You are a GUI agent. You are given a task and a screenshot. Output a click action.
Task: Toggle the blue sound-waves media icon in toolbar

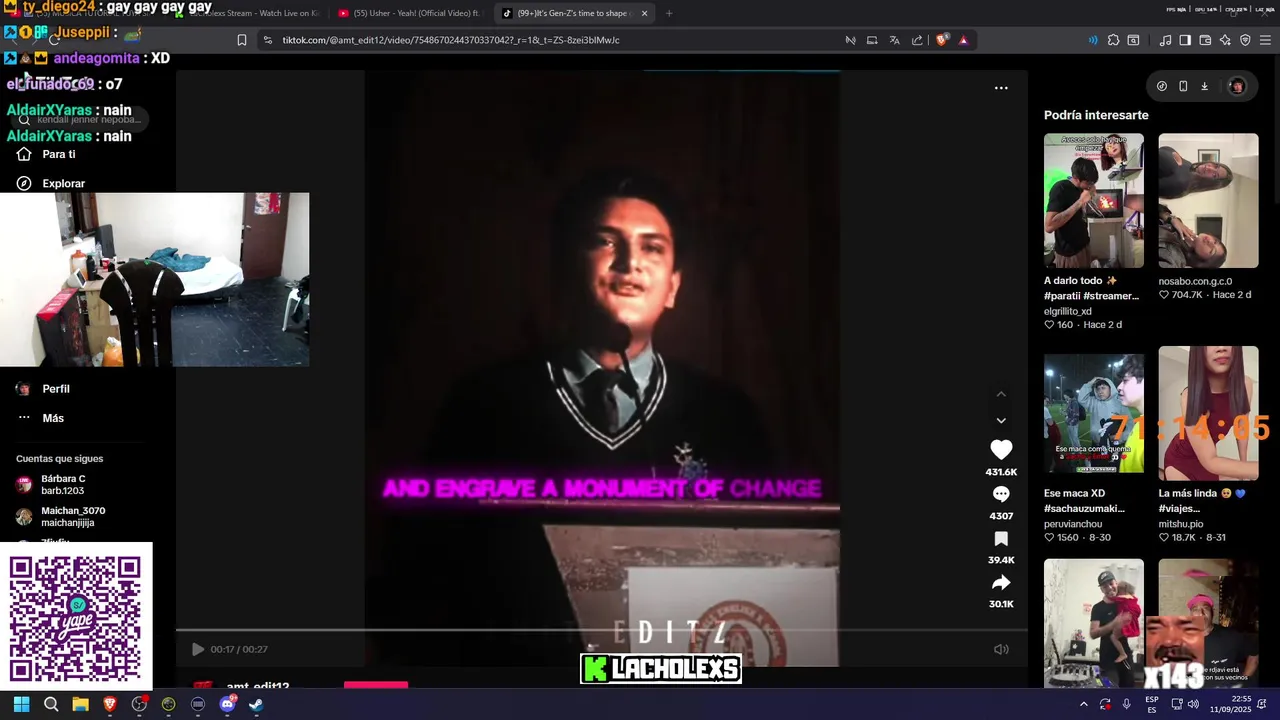coord(1092,40)
